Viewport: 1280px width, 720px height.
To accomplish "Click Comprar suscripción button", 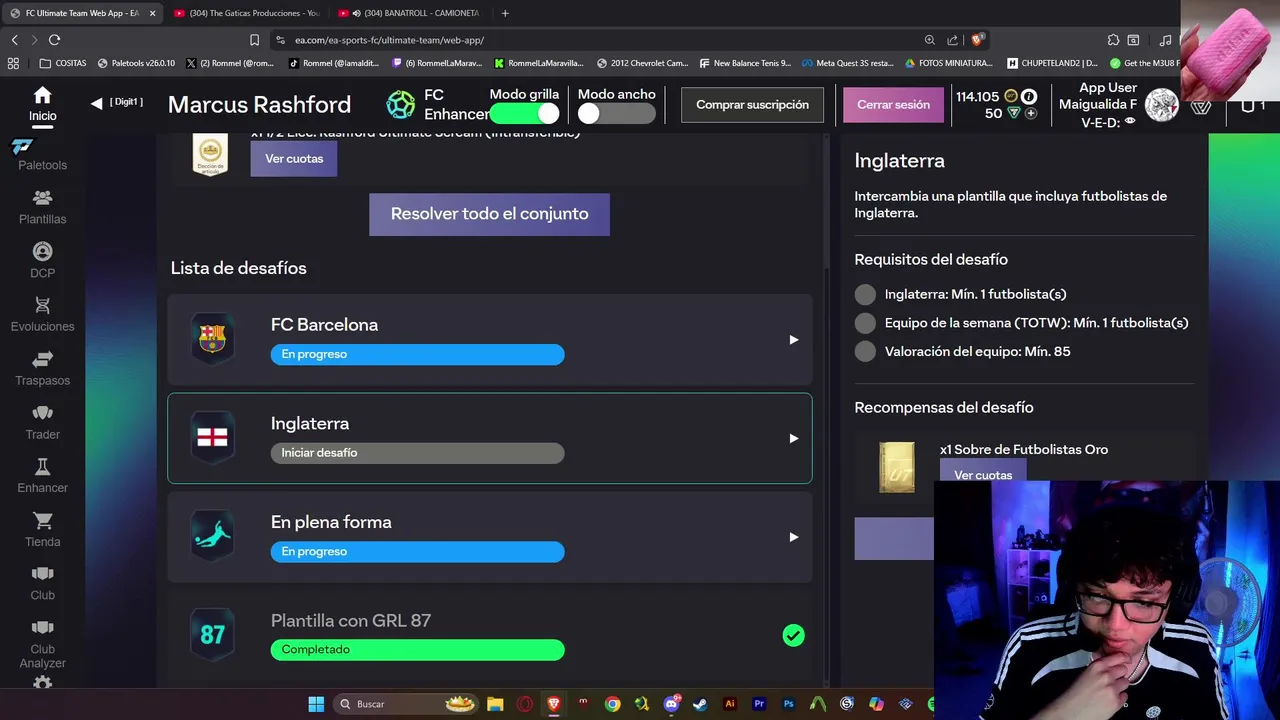I will [752, 105].
